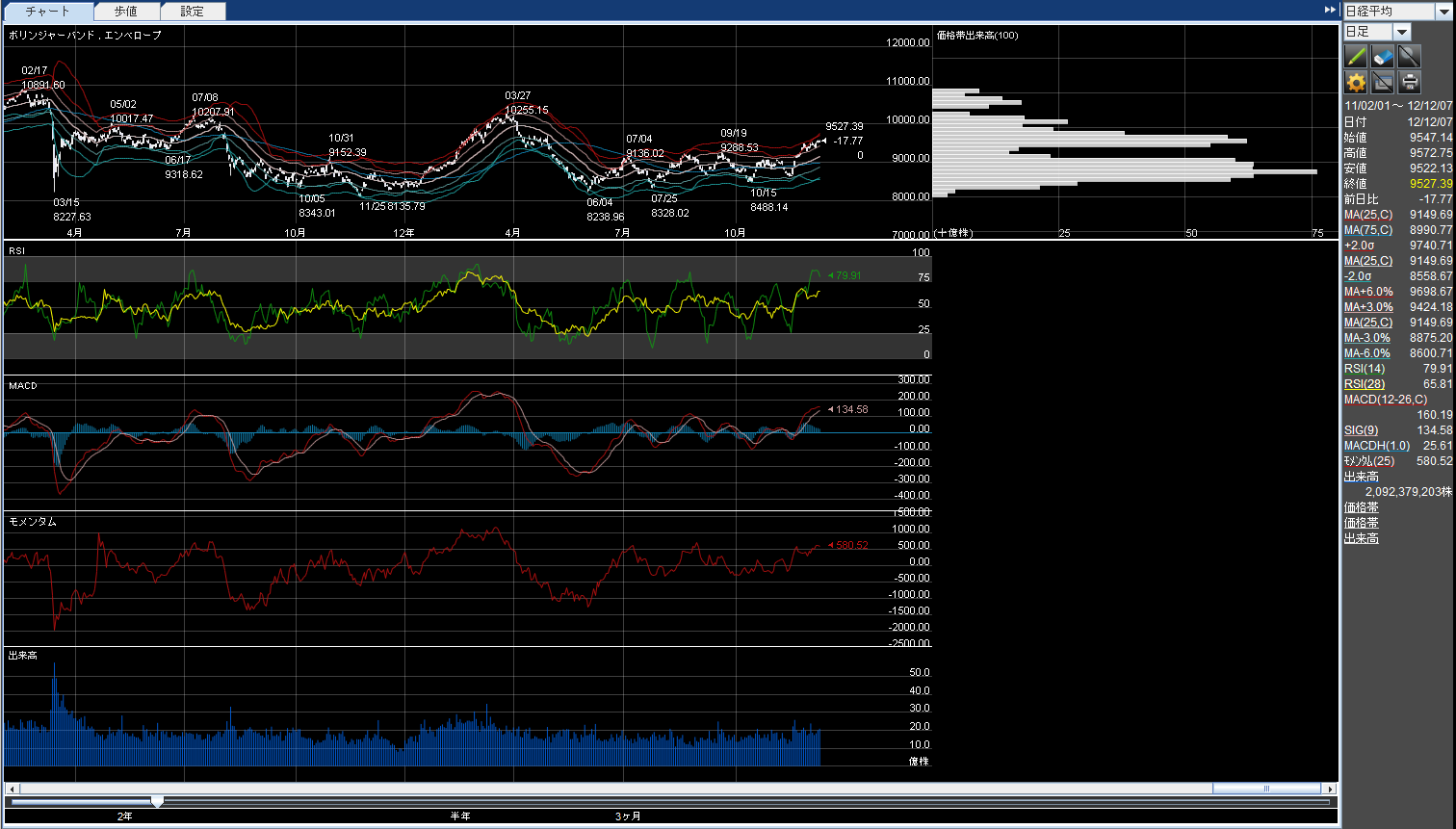Open chart settings via gear icon

1356,82
